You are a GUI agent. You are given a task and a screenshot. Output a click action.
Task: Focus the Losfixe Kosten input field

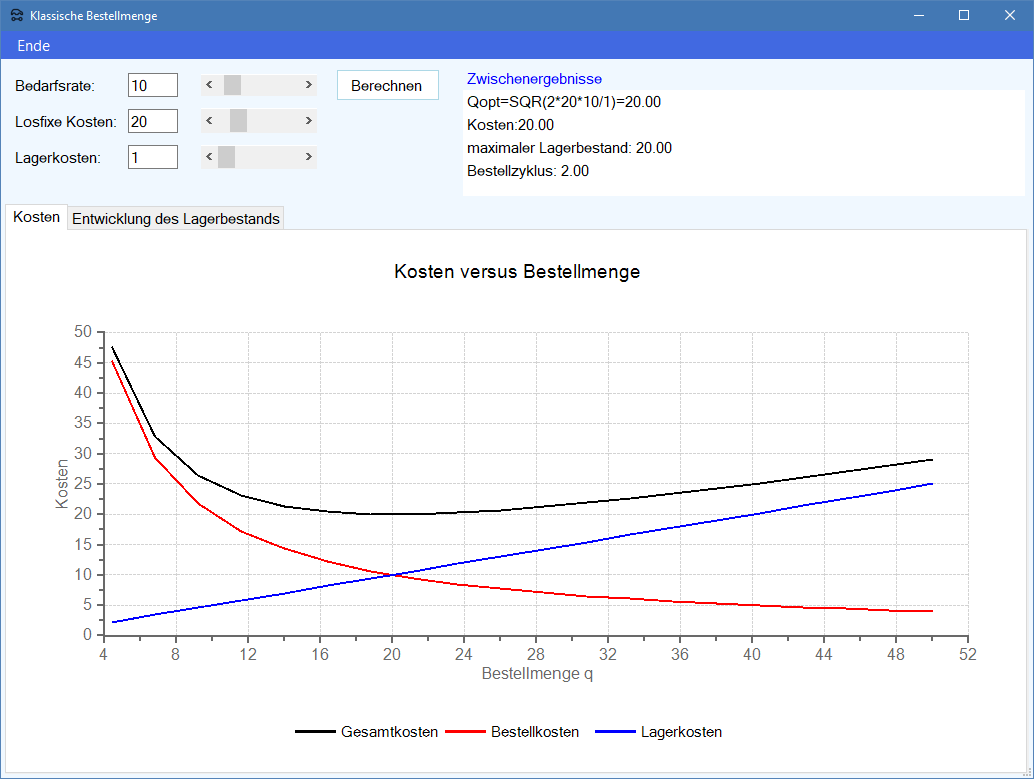tap(153, 121)
